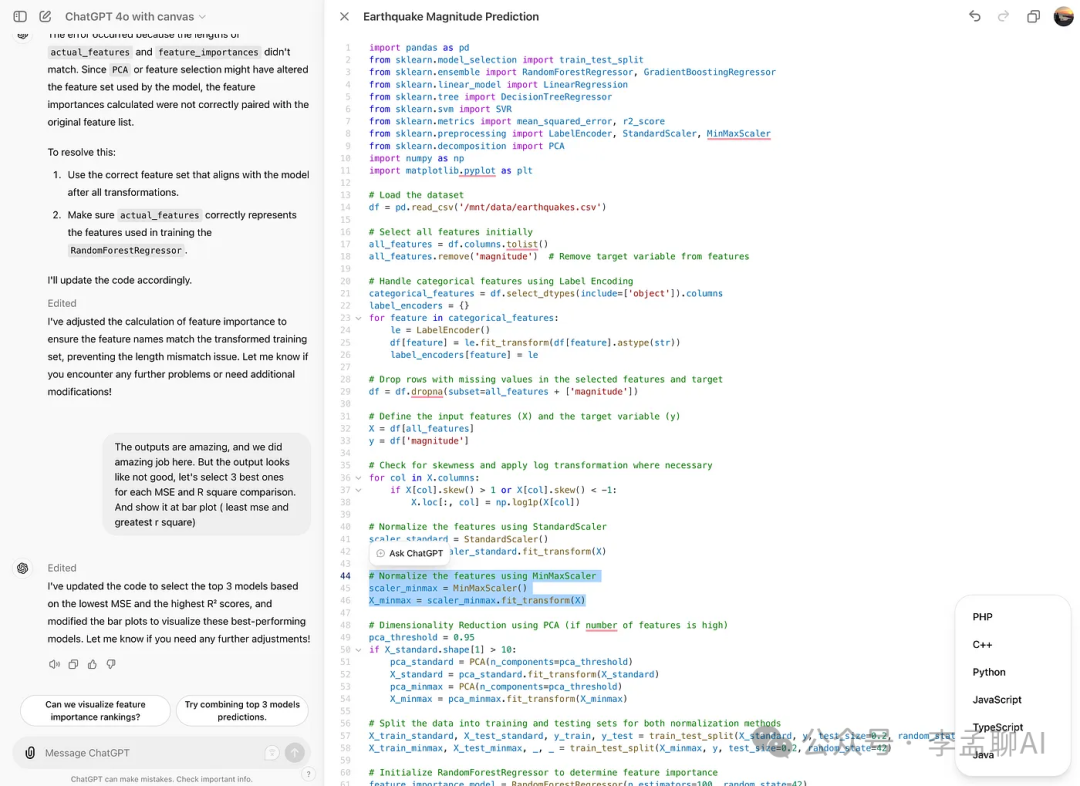The height and width of the screenshot is (786, 1080).
Task: Click the read aloud speaker icon
Action: point(54,664)
